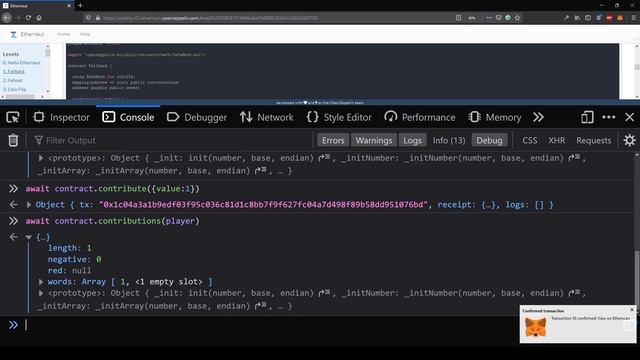
Task: Jump to _initNumber definition in lower prototype
Action: click(x=575, y=293)
